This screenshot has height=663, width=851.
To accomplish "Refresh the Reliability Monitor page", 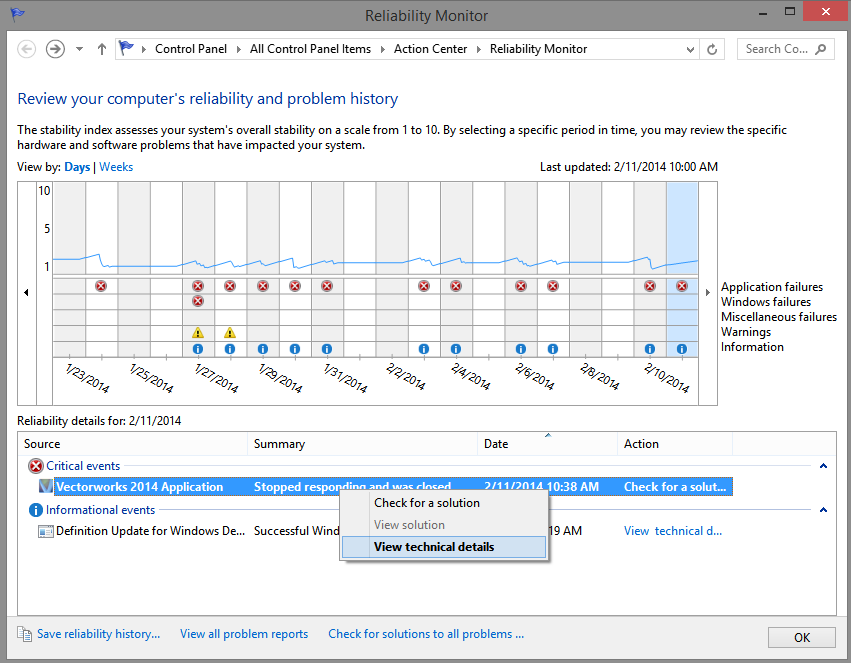I will tap(712, 49).
